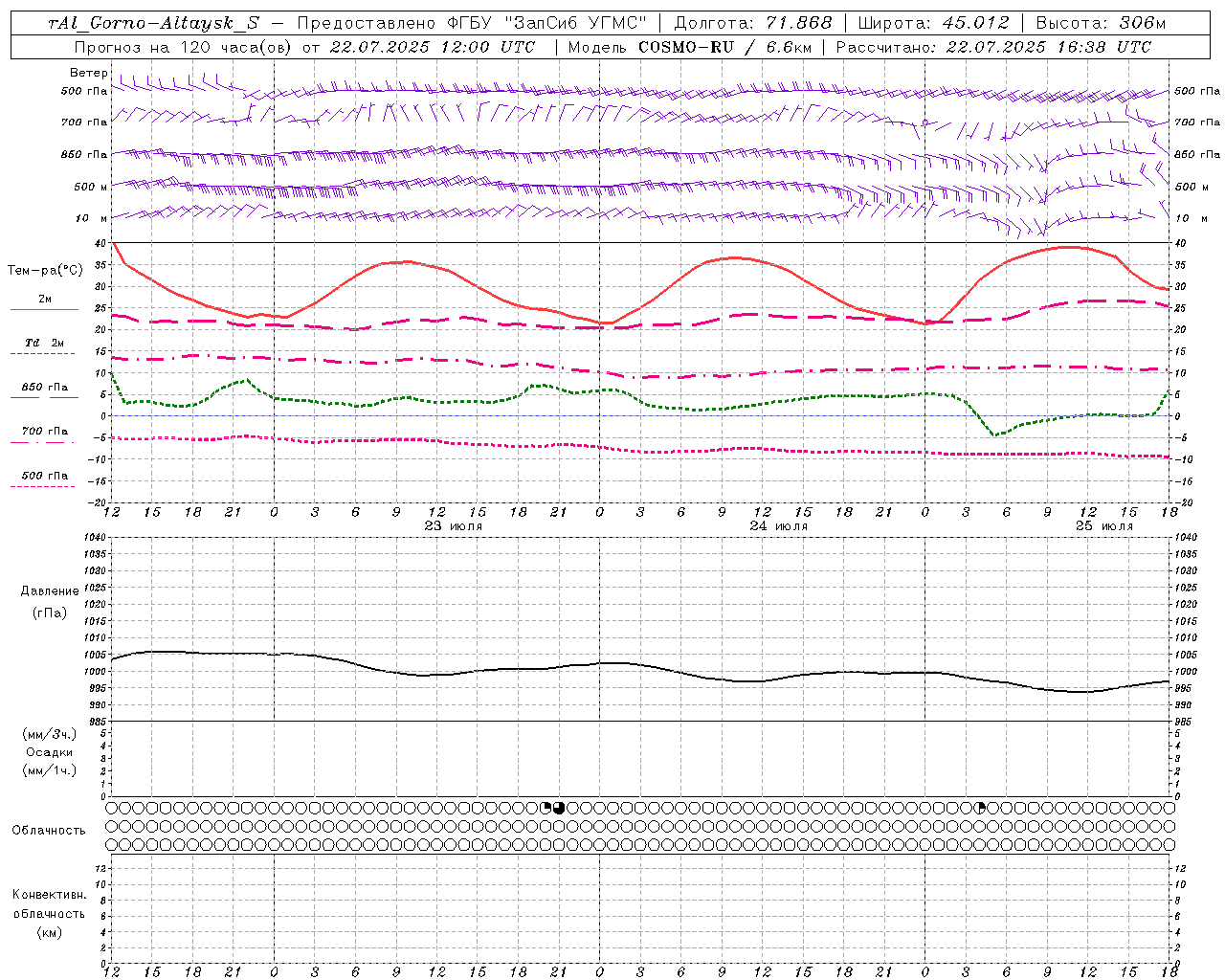Click the Облачность cloudiness label
This screenshot has width=1225, height=980.
pos(49,831)
